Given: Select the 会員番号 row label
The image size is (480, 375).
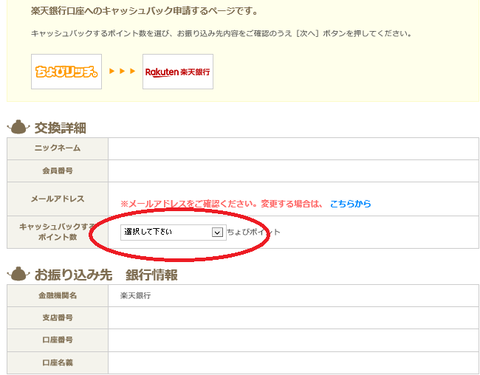Looking at the screenshot, I should click(58, 171).
